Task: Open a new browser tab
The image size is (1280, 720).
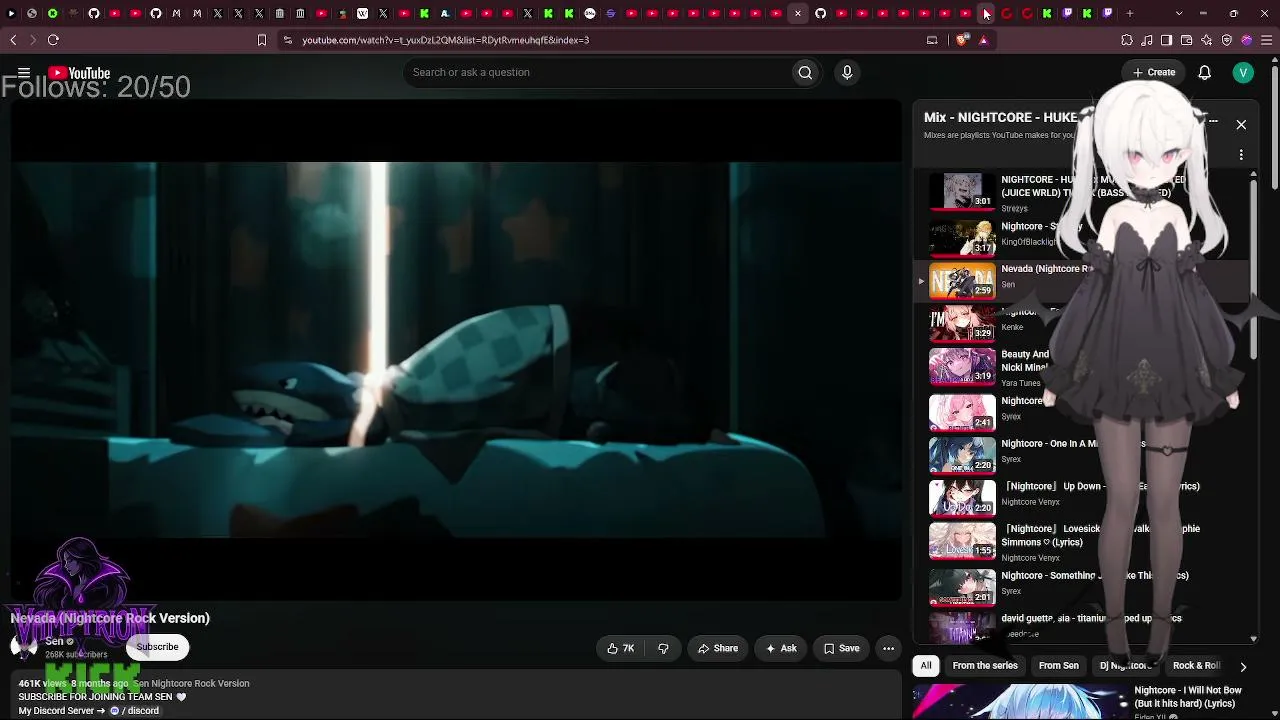Action: pos(1130,13)
